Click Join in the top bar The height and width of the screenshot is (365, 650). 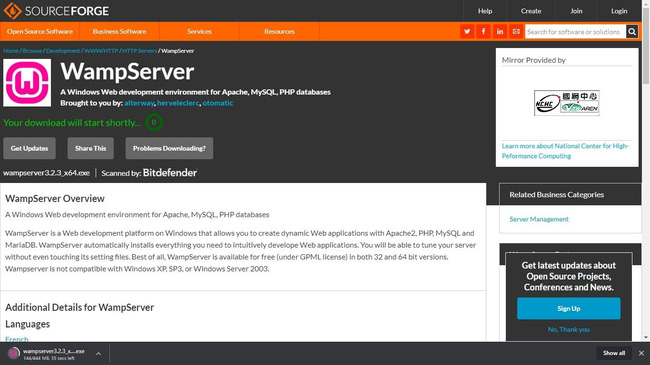tap(576, 11)
